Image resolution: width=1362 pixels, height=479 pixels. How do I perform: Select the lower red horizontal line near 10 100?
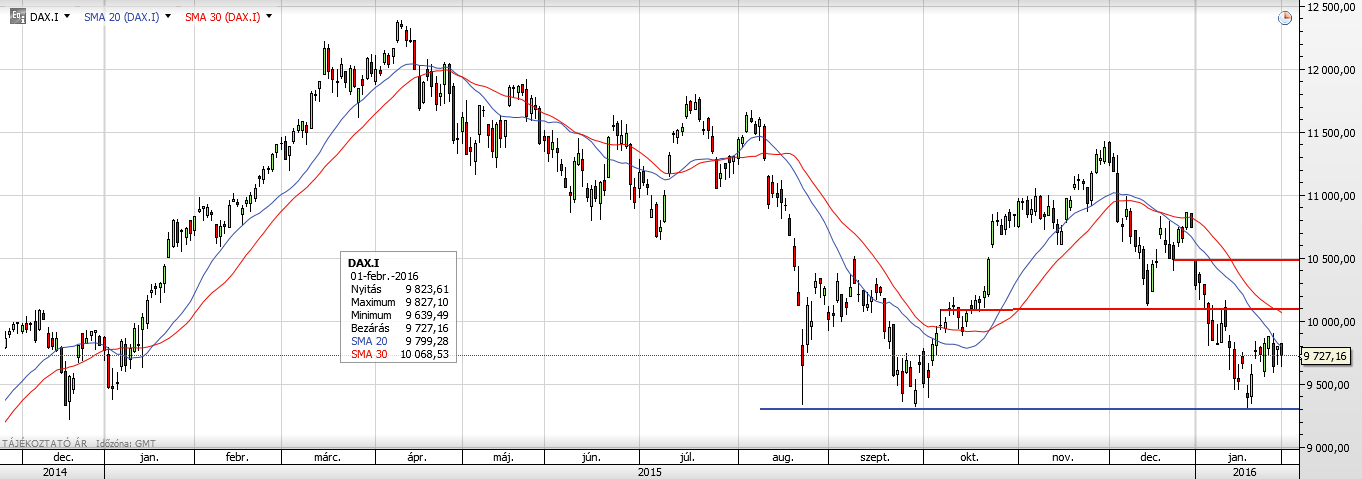[x=1119, y=309]
